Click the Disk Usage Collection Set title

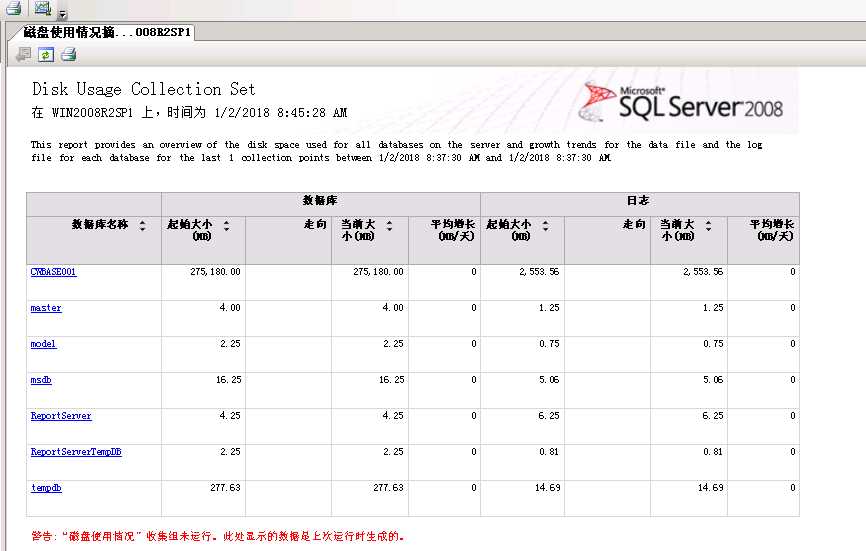pos(144,89)
